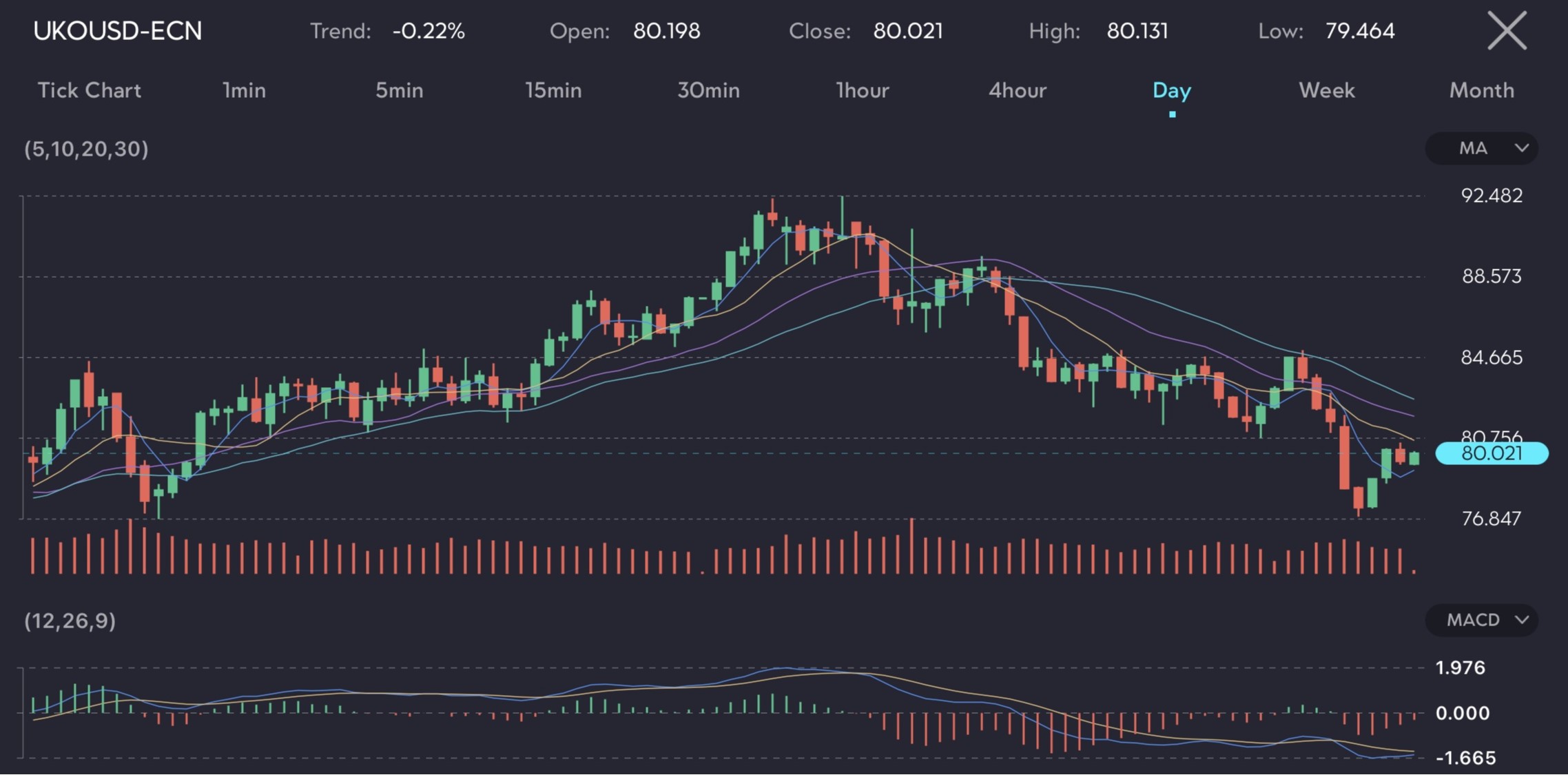The height and width of the screenshot is (775, 1568).
Task: Select the 1hour timeframe tab
Action: coord(863,90)
